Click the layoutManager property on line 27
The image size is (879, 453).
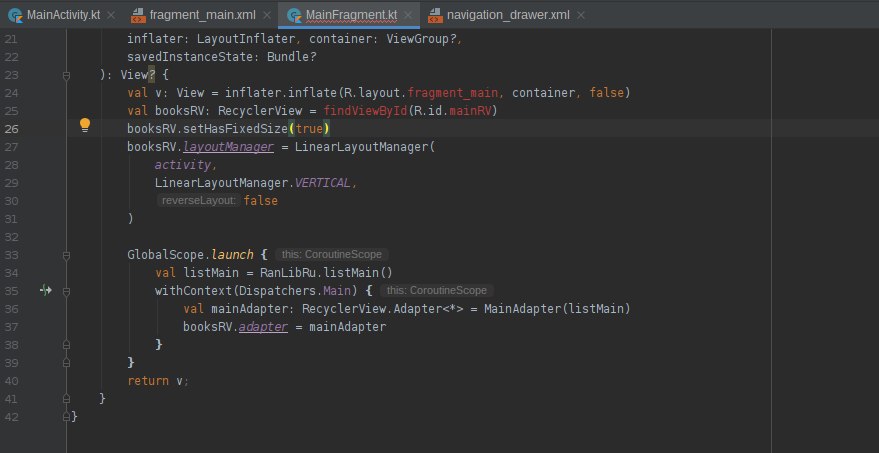[x=229, y=147]
